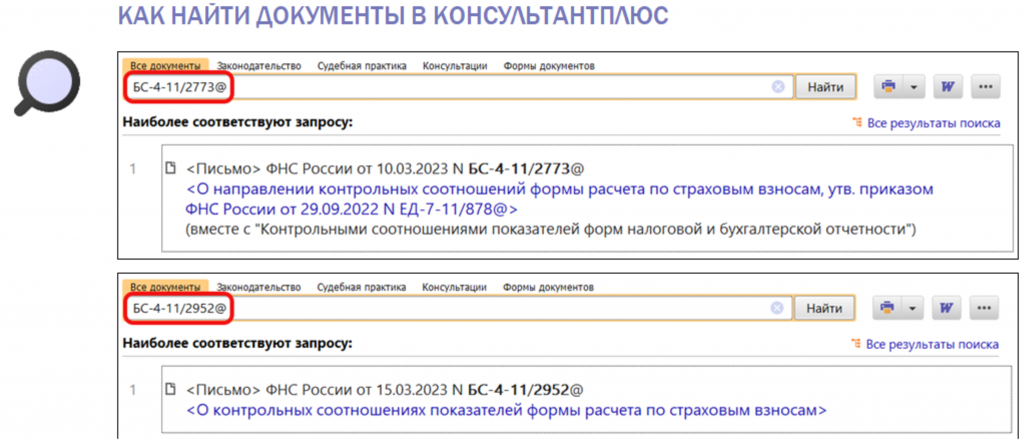Viewport: 1024px width, 441px height.
Task: Click the document icon beside letter N БС-4-11/2773@
Action: (172, 169)
